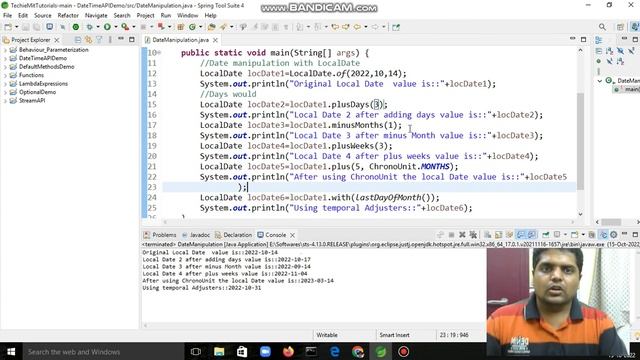
Task: Click the Open Console icon
Action: (x=575, y=235)
